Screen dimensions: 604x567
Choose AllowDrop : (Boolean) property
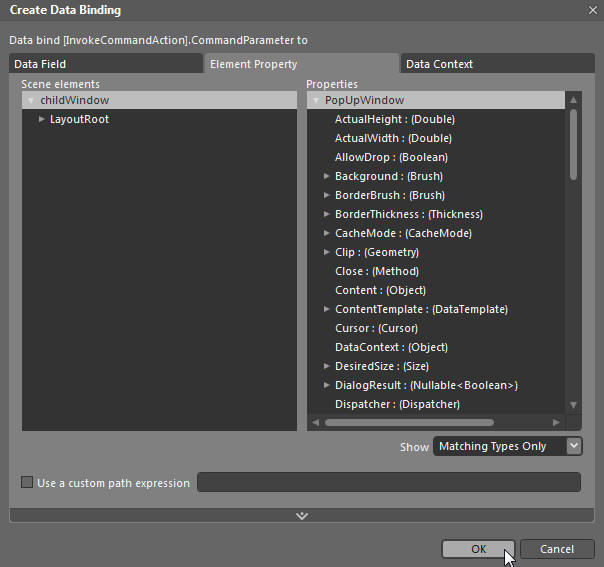click(x=391, y=157)
